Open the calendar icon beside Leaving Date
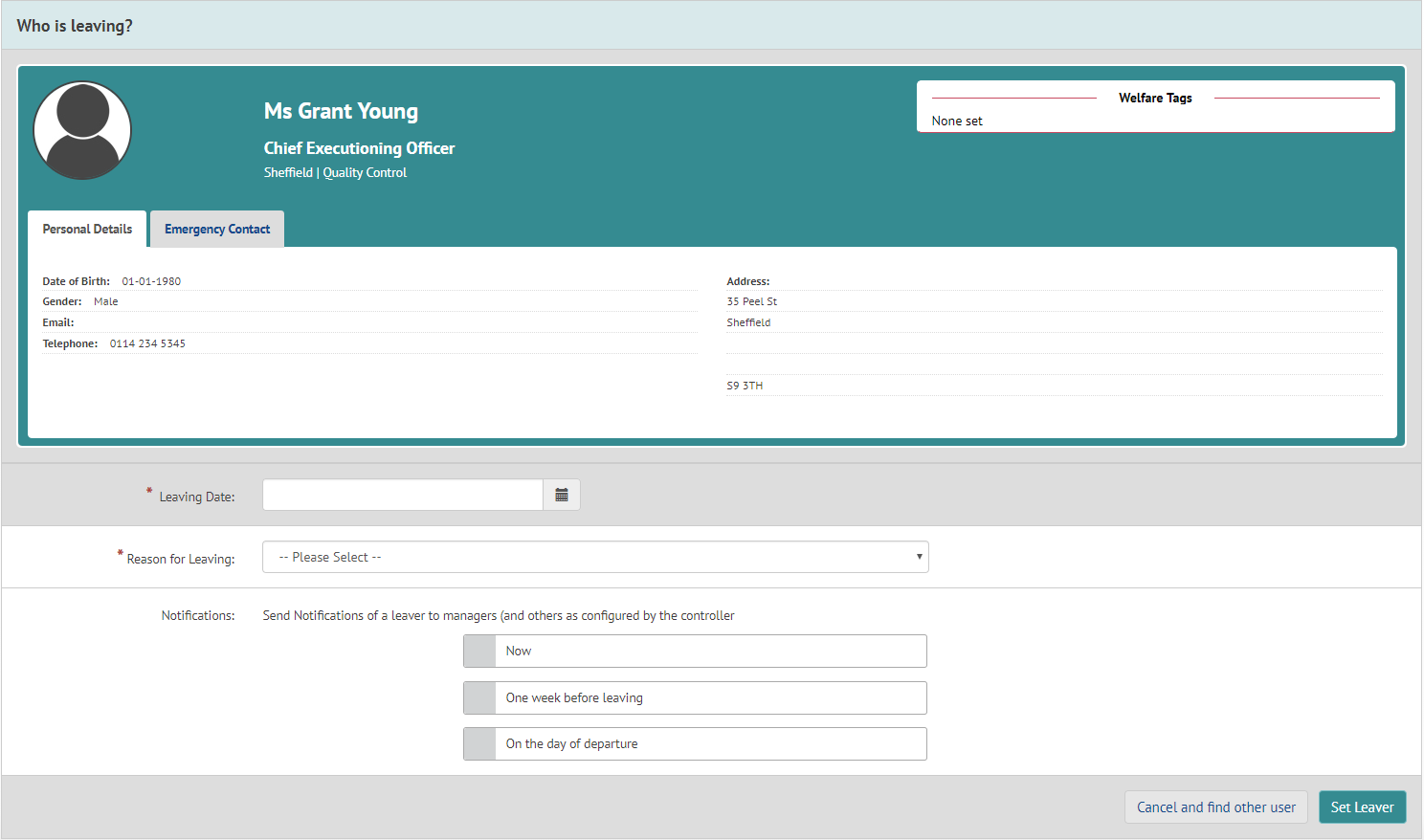1424x840 pixels. (x=562, y=495)
